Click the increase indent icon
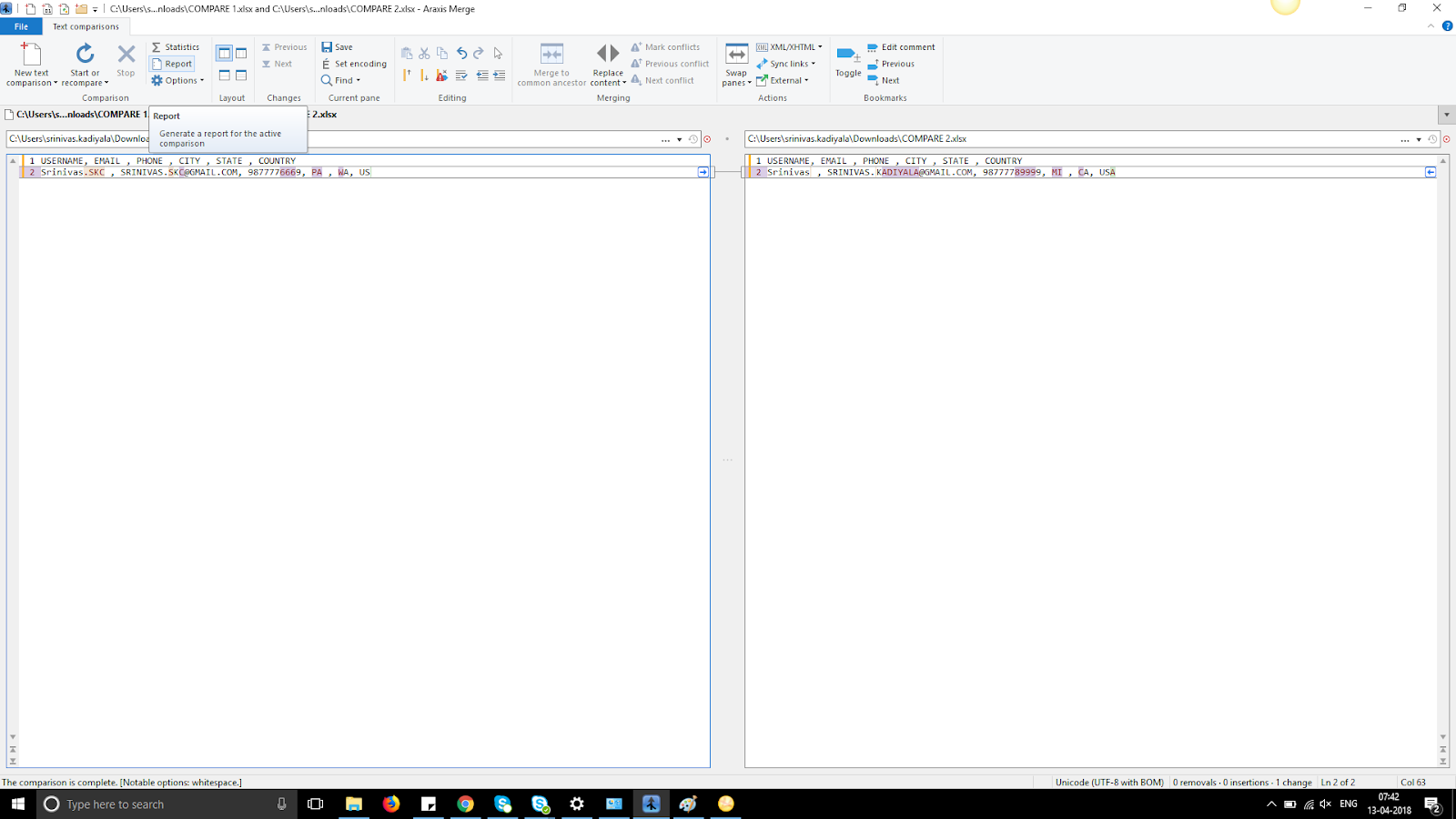Viewport: 1456px width, 819px height. [x=500, y=76]
